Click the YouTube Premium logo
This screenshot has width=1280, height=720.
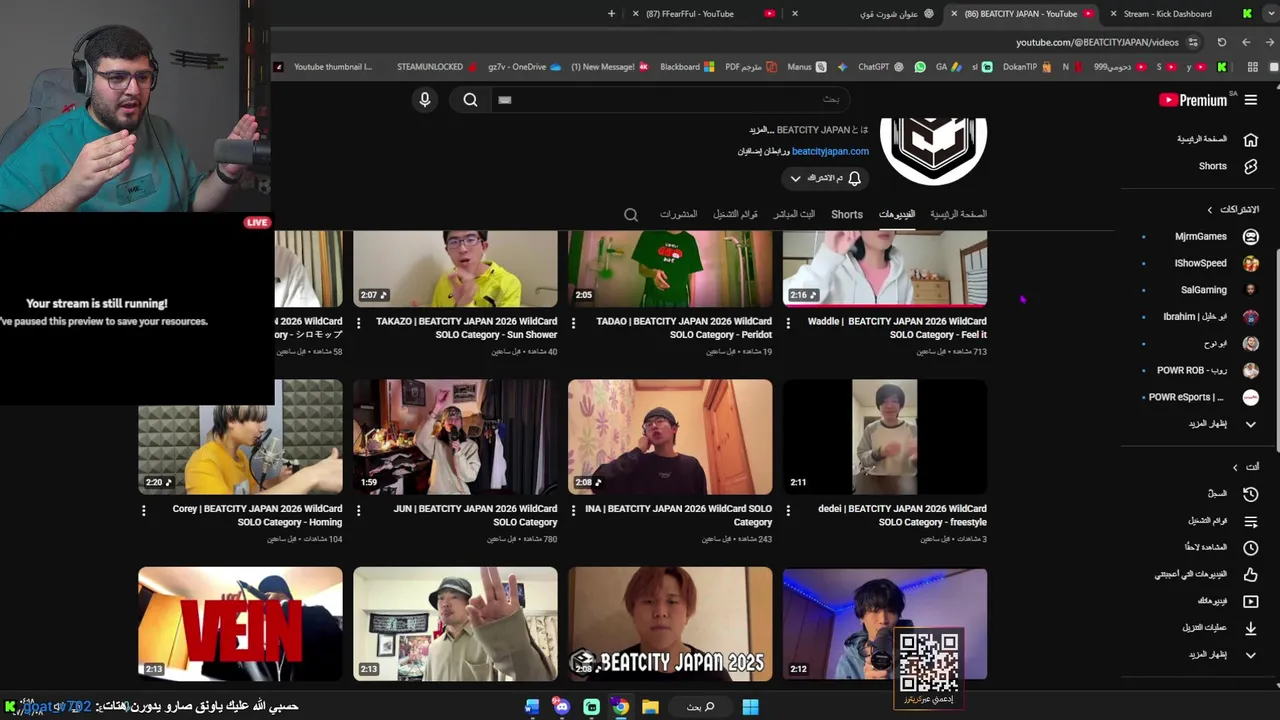1193,100
